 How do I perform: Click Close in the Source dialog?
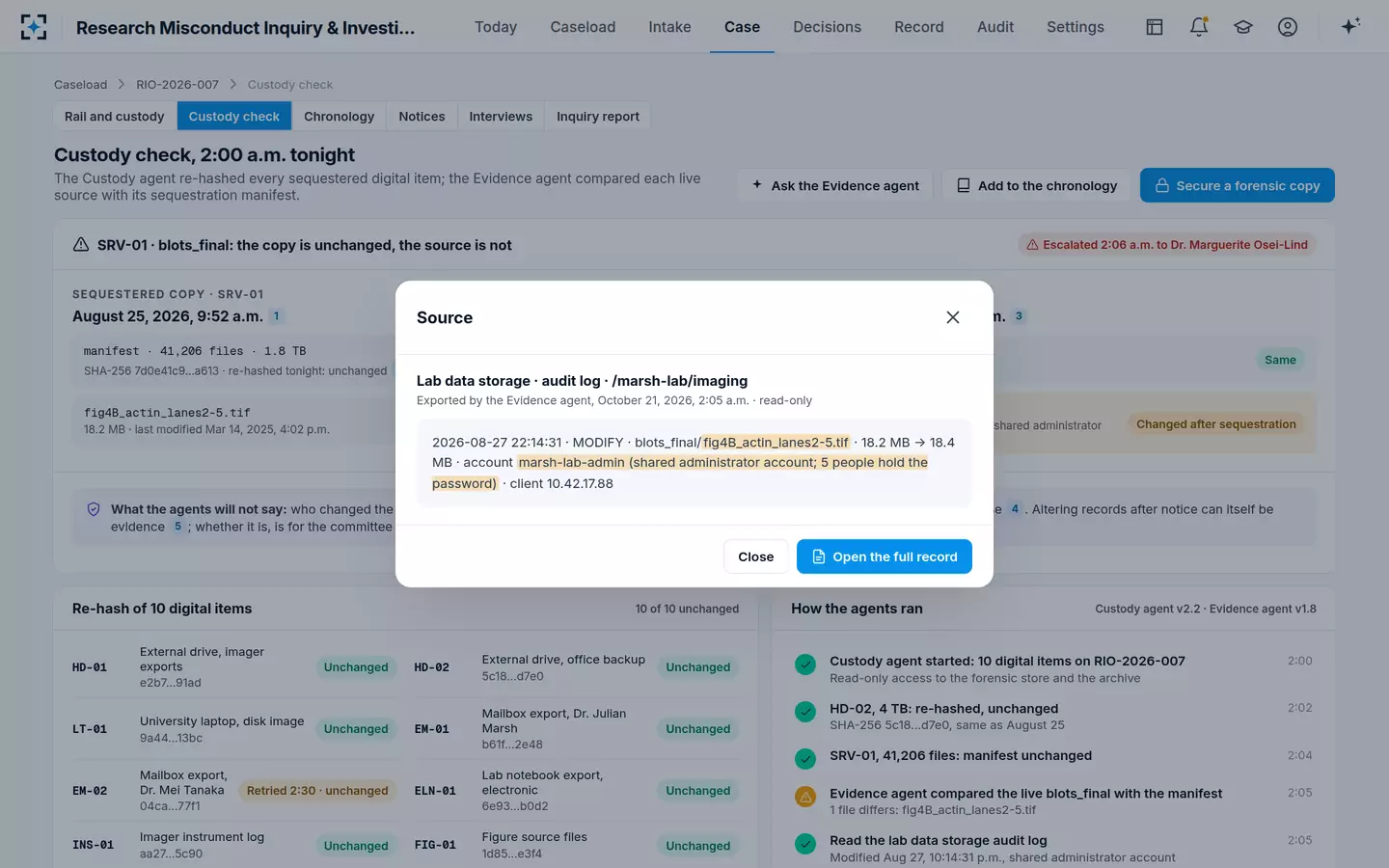[x=755, y=556]
